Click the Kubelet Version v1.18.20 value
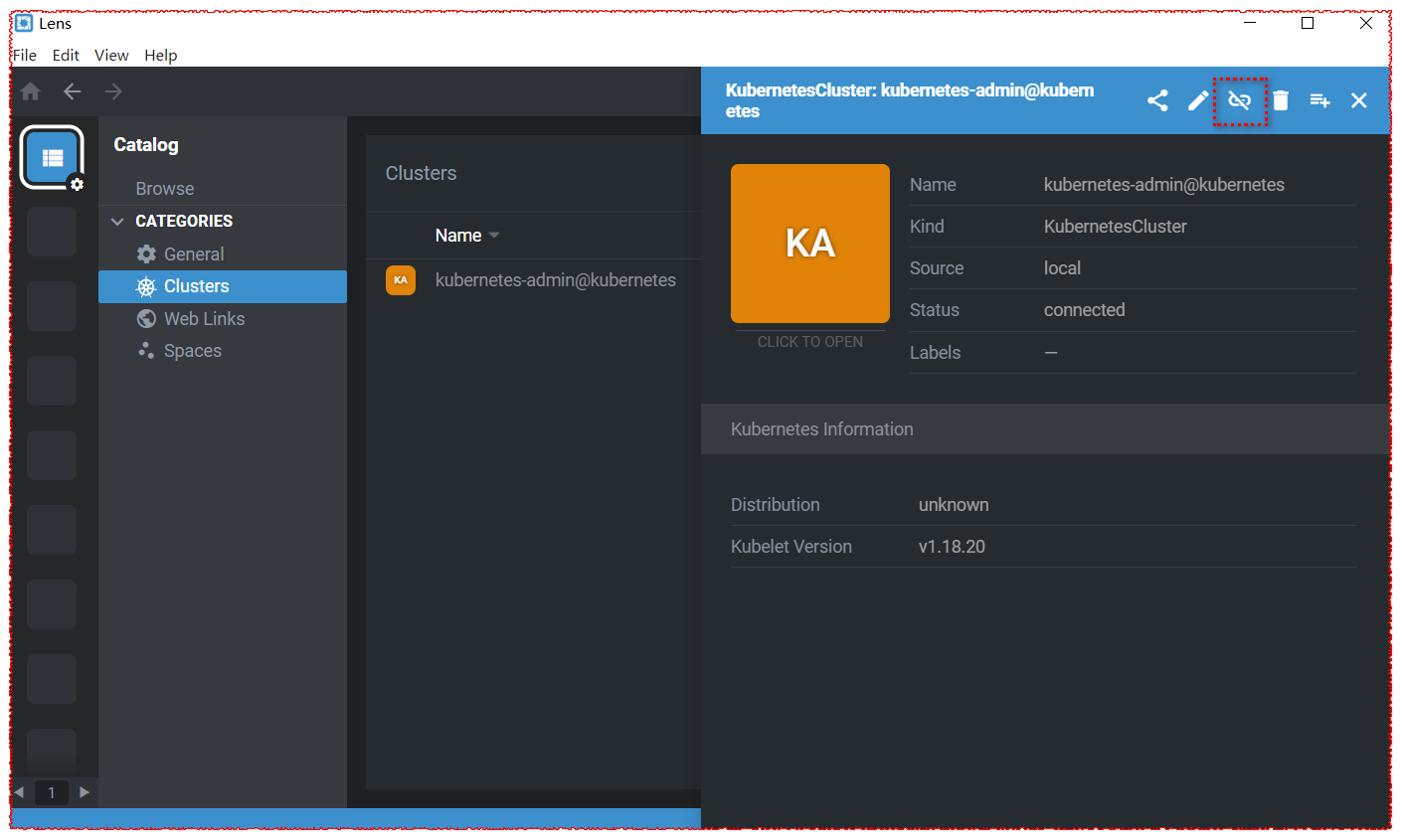1402x840 pixels. click(x=952, y=547)
